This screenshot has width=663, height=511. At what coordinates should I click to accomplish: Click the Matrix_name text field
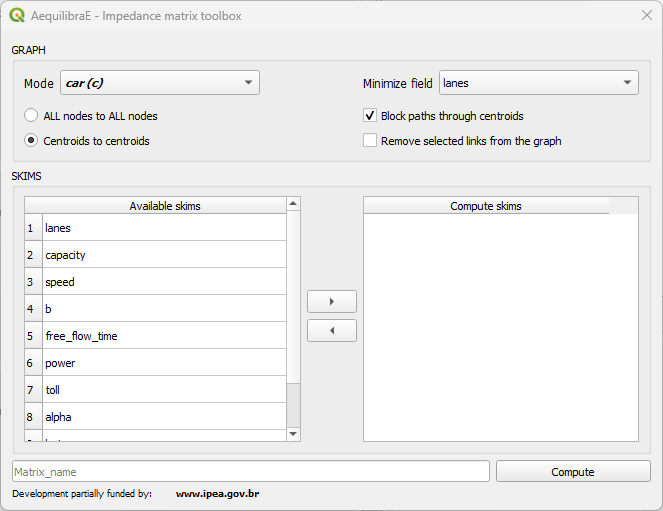[250, 471]
